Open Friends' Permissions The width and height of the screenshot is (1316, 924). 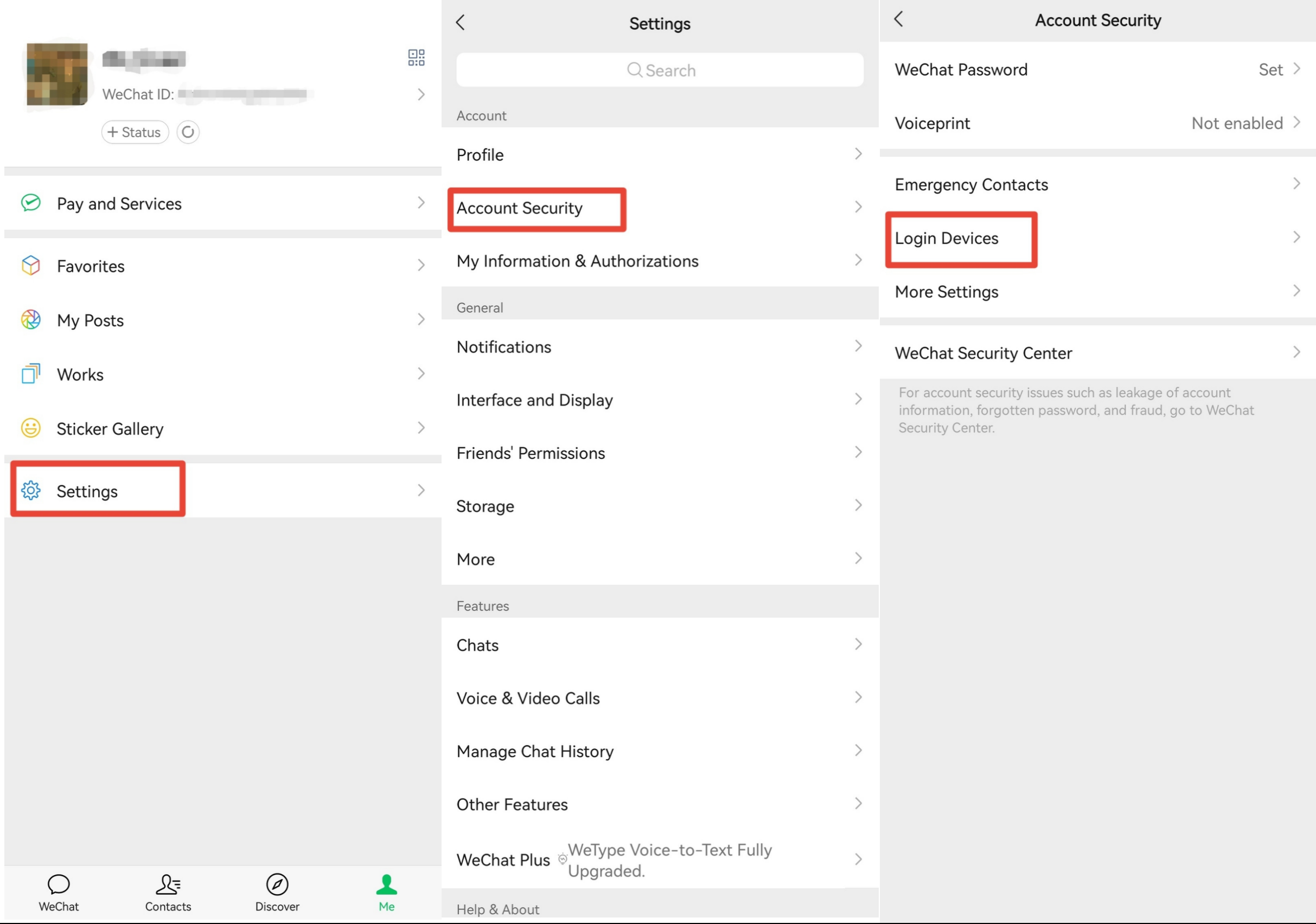(660, 453)
